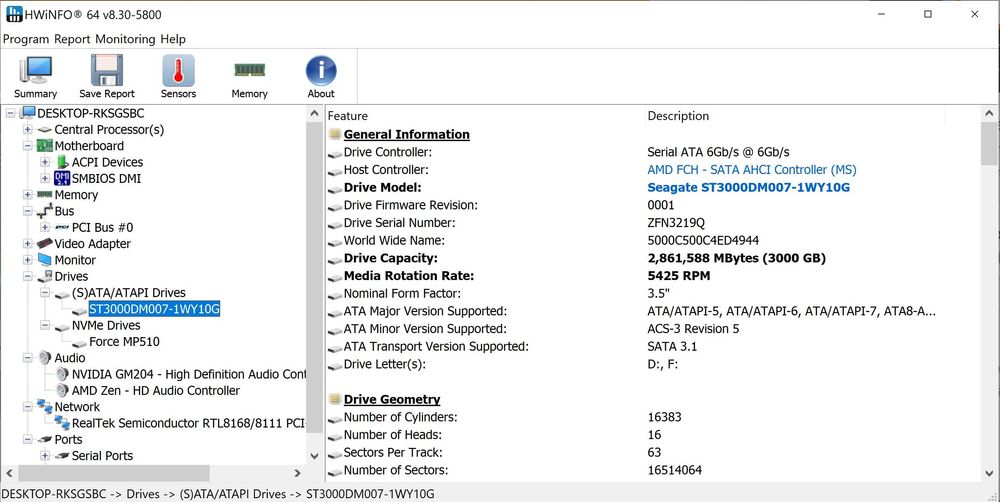This screenshot has width=1000, height=502.
Task: Click the tree panel horizontal scroll right arrow
Action: [x=297, y=473]
